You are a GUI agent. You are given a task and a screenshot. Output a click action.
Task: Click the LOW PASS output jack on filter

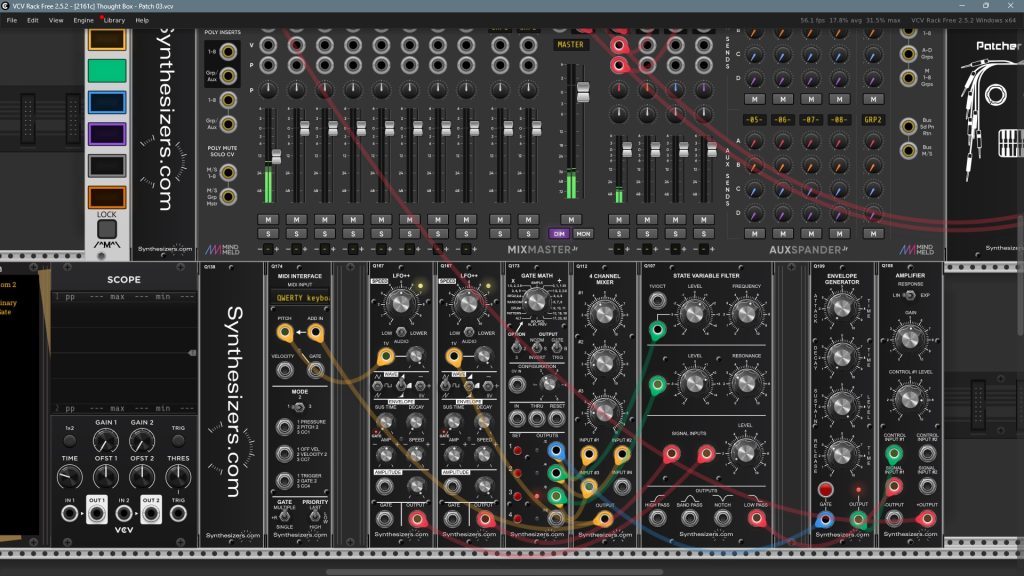(756, 519)
